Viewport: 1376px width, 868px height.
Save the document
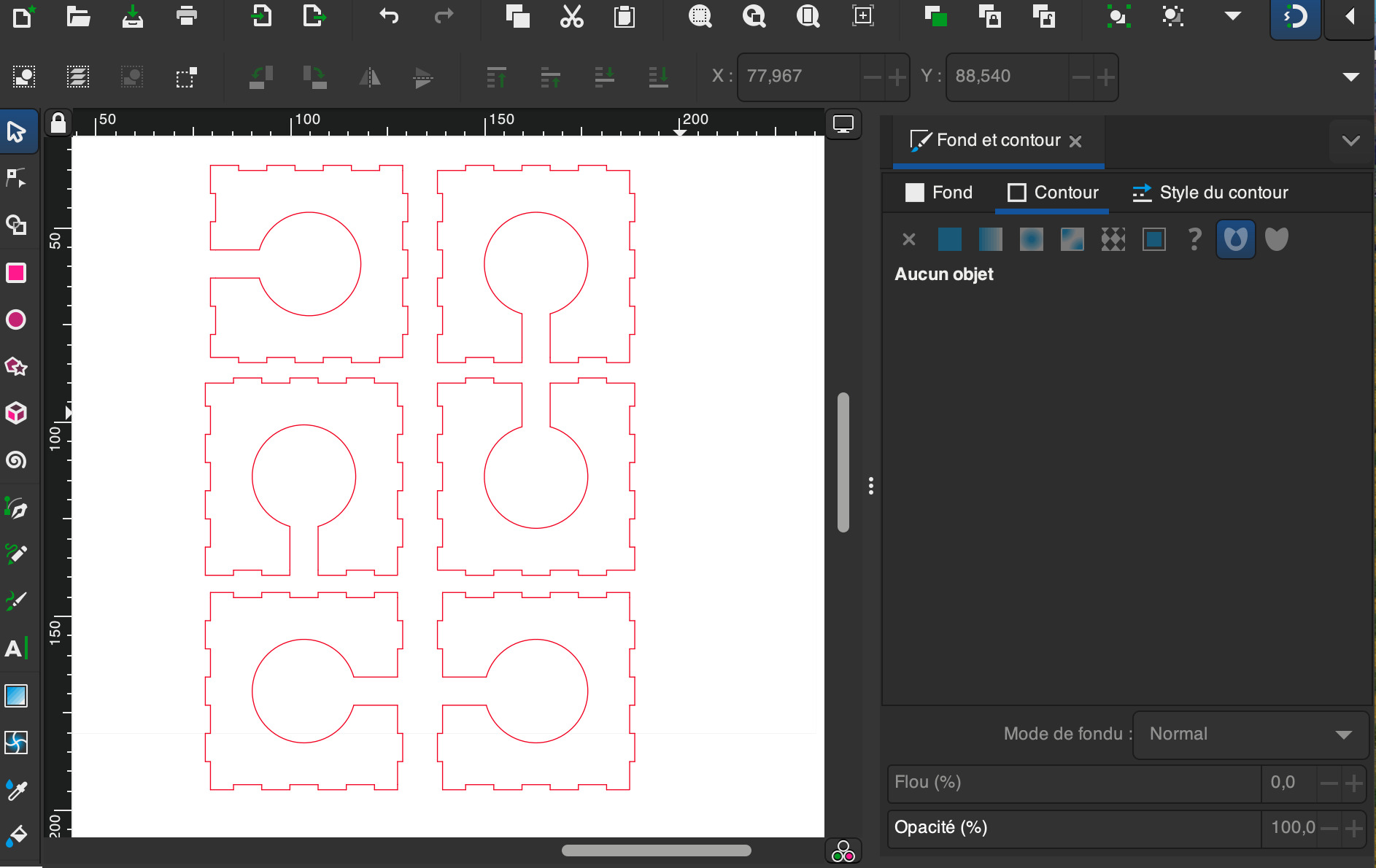click(x=132, y=16)
